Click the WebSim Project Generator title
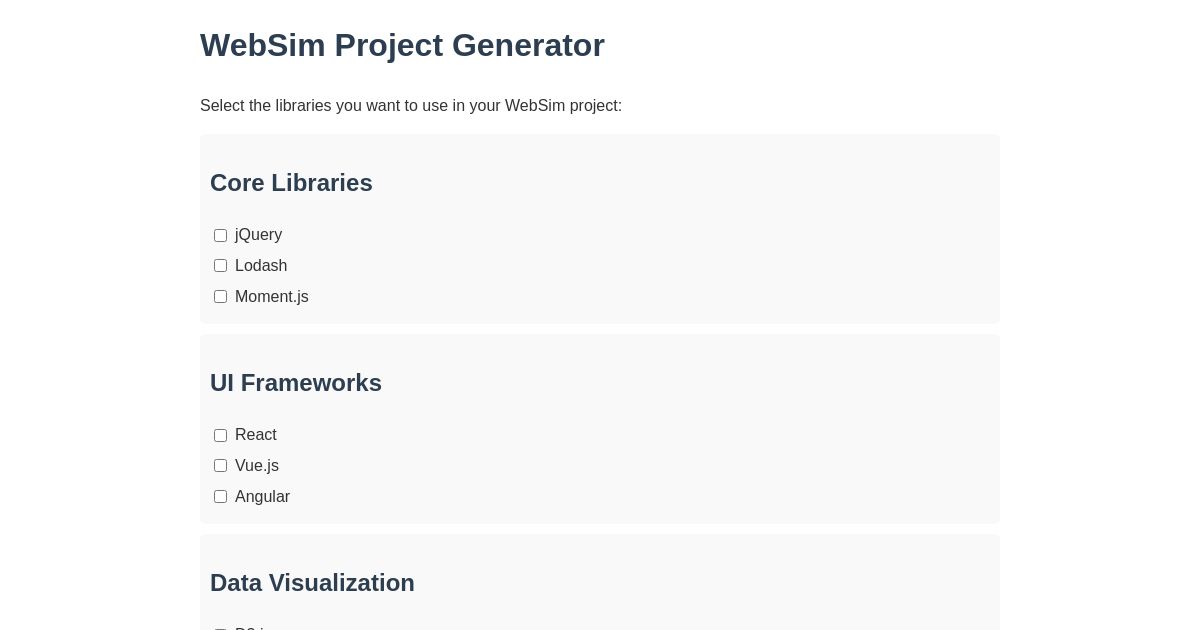The width and height of the screenshot is (1200, 630). pos(402,45)
